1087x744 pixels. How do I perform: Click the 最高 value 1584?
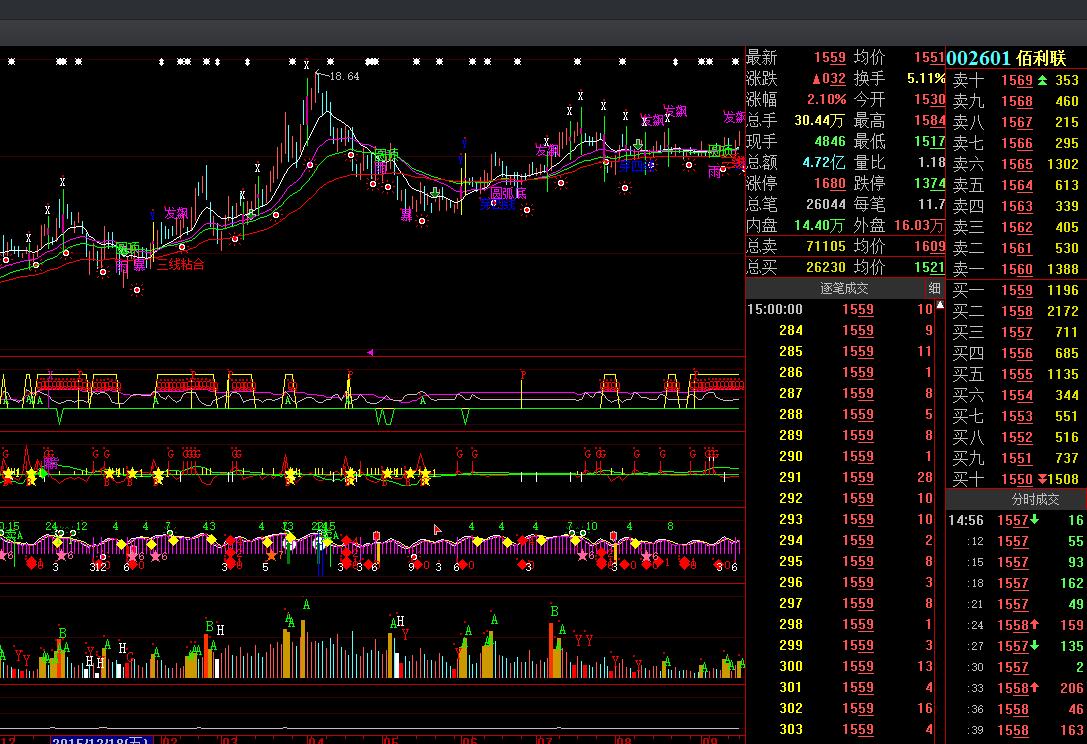pyautogui.click(x=930, y=121)
